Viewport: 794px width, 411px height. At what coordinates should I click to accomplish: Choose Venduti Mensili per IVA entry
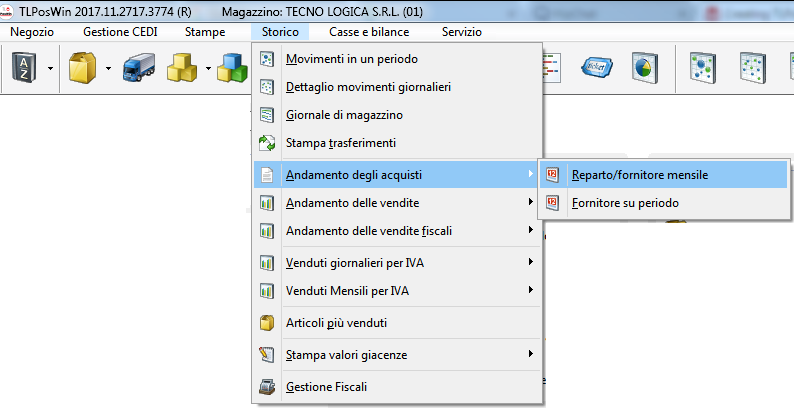point(398,291)
